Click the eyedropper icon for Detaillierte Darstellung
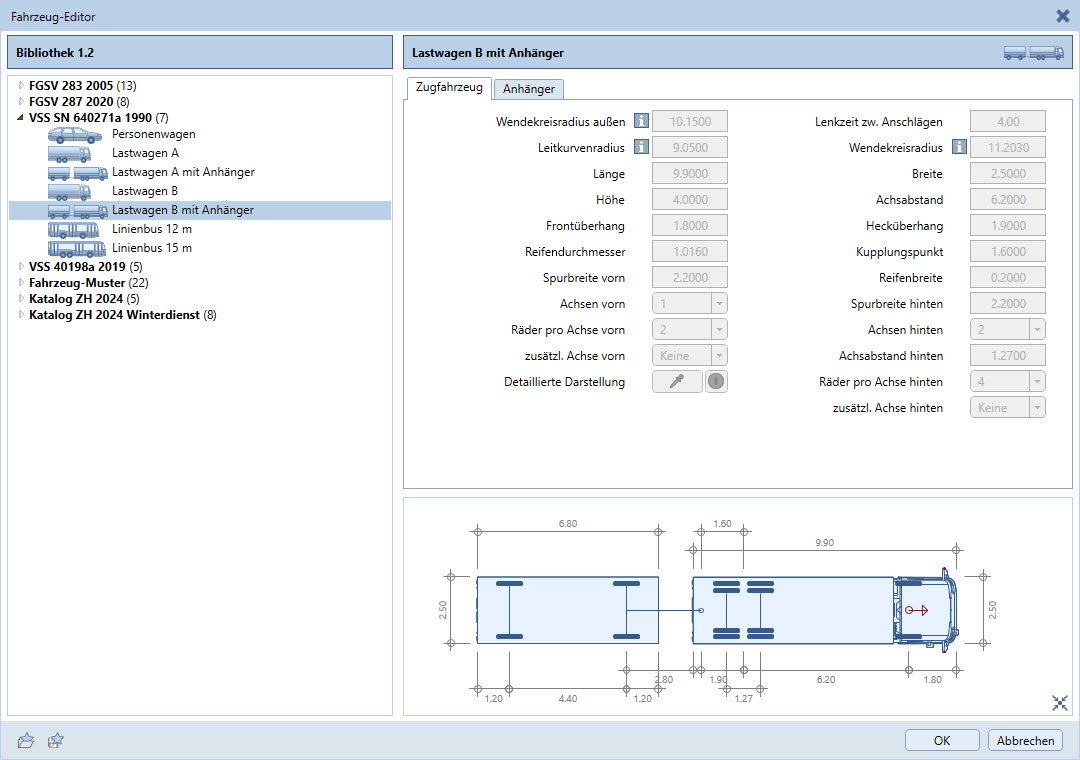The width and height of the screenshot is (1080, 760). click(677, 381)
